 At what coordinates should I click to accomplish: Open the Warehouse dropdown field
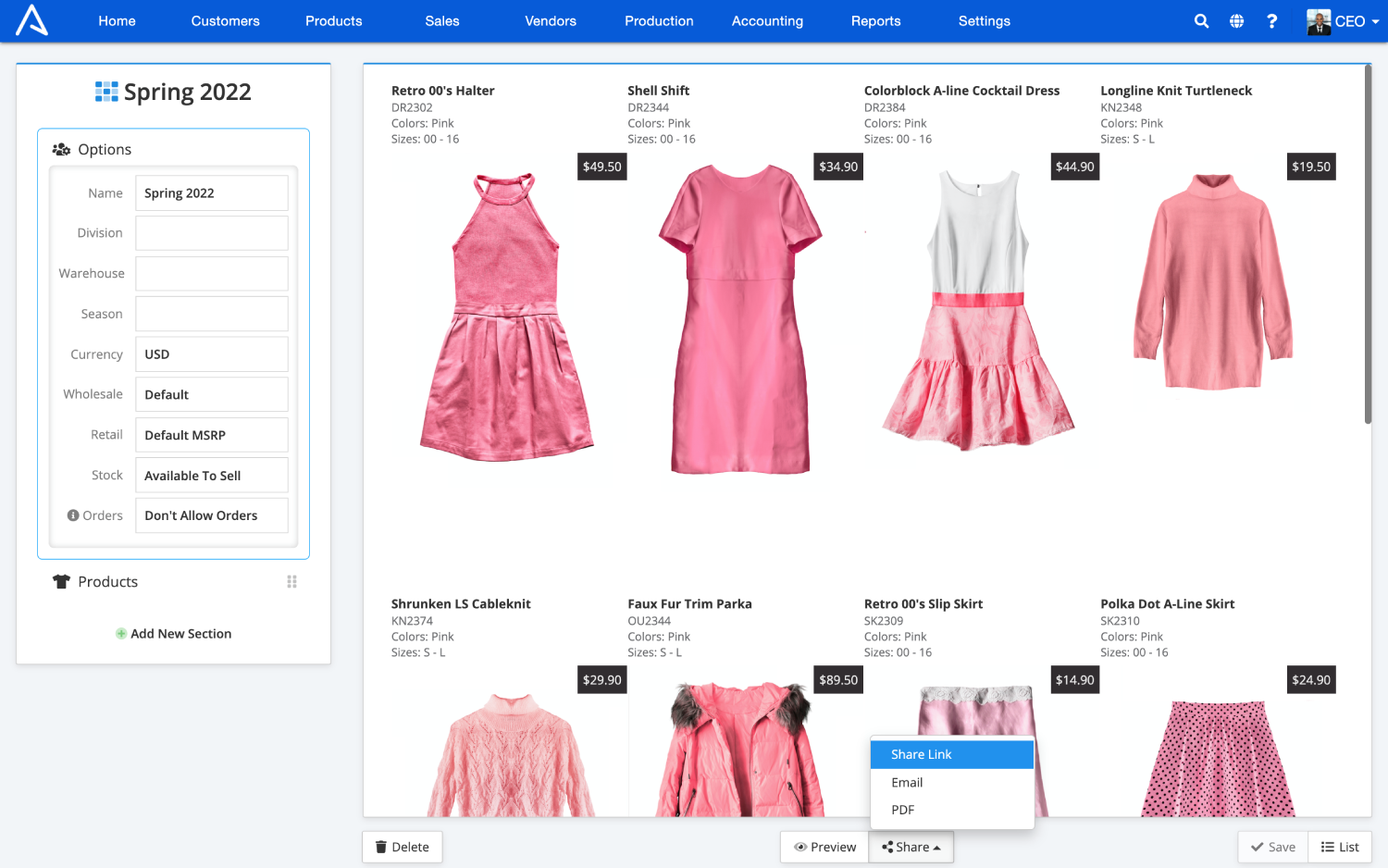[212, 274]
